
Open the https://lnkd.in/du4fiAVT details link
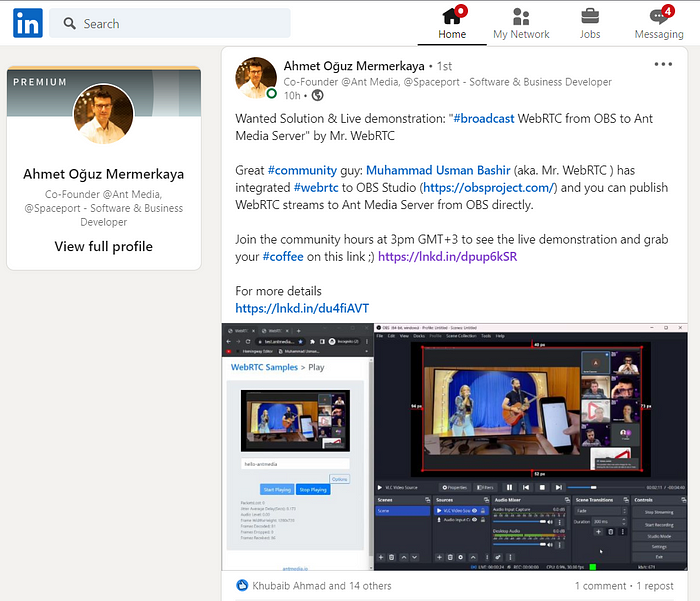(x=302, y=309)
